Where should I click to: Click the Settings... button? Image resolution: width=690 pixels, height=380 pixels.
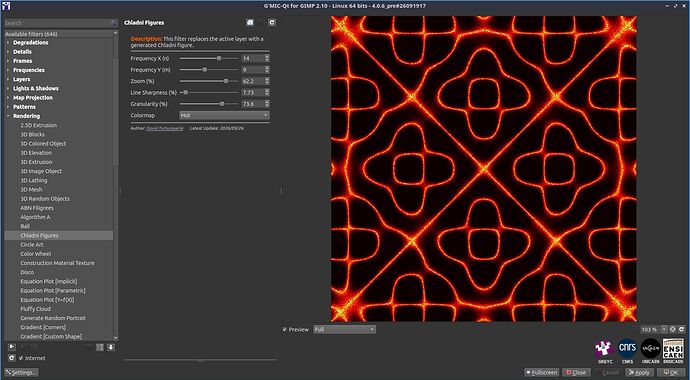(22, 373)
